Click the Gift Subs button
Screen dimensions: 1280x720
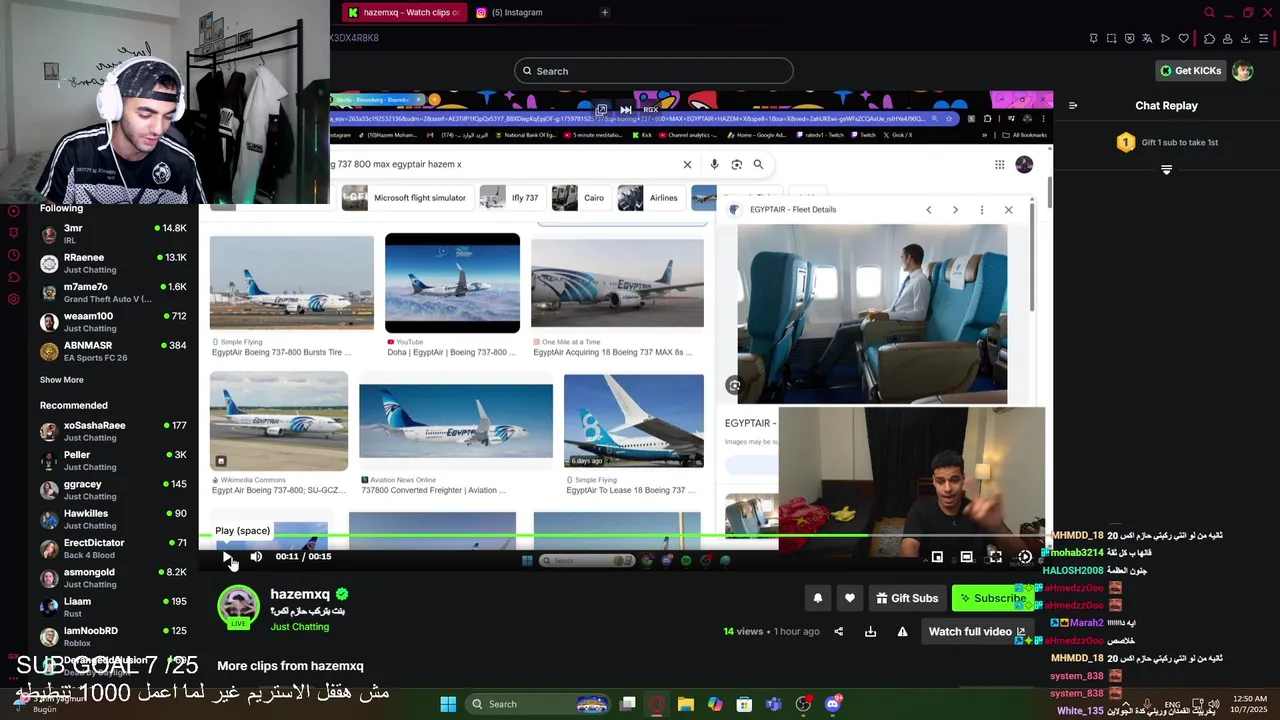[907, 598]
